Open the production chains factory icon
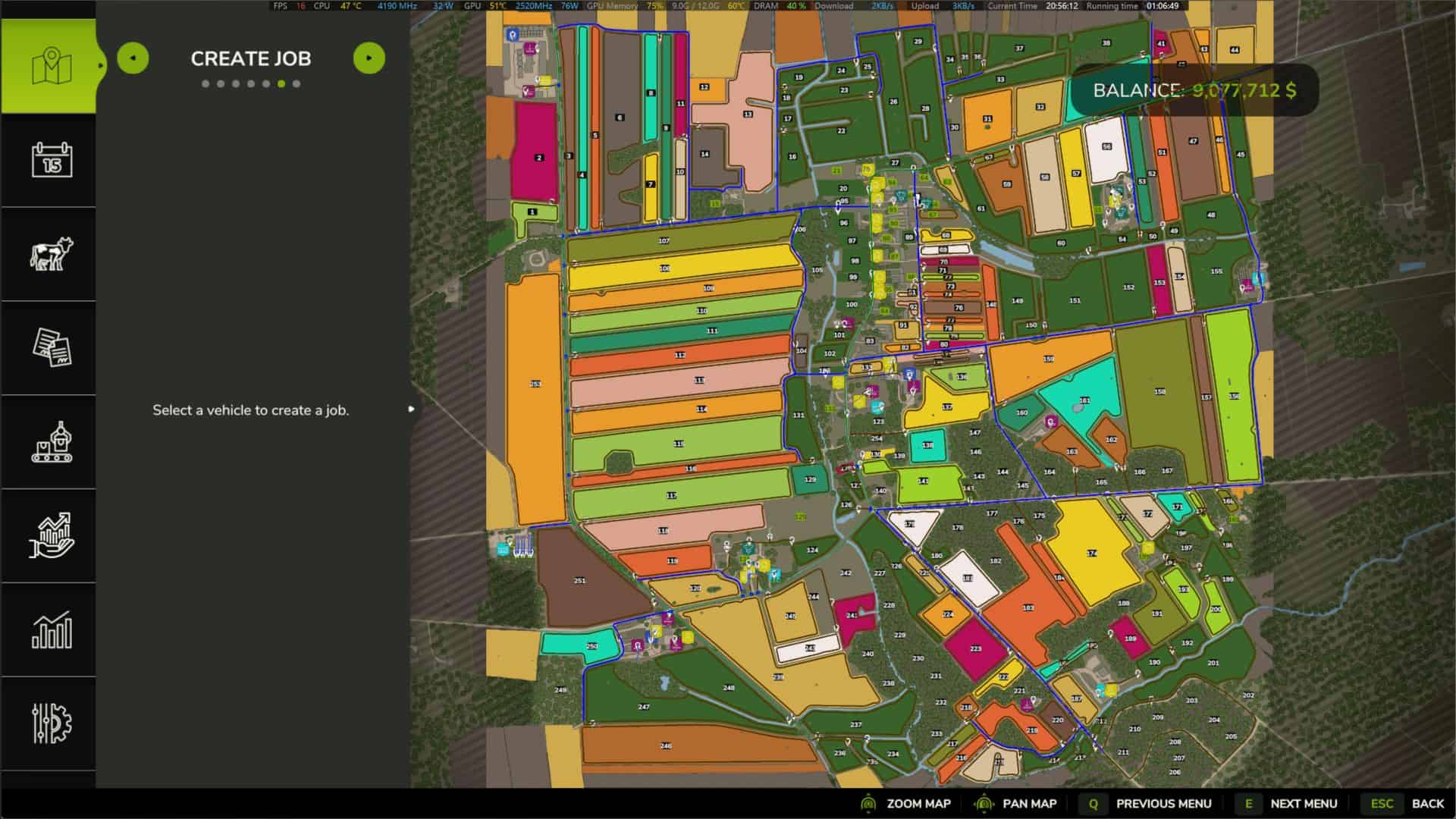Viewport: 1456px width, 819px height. click(51, 441)
